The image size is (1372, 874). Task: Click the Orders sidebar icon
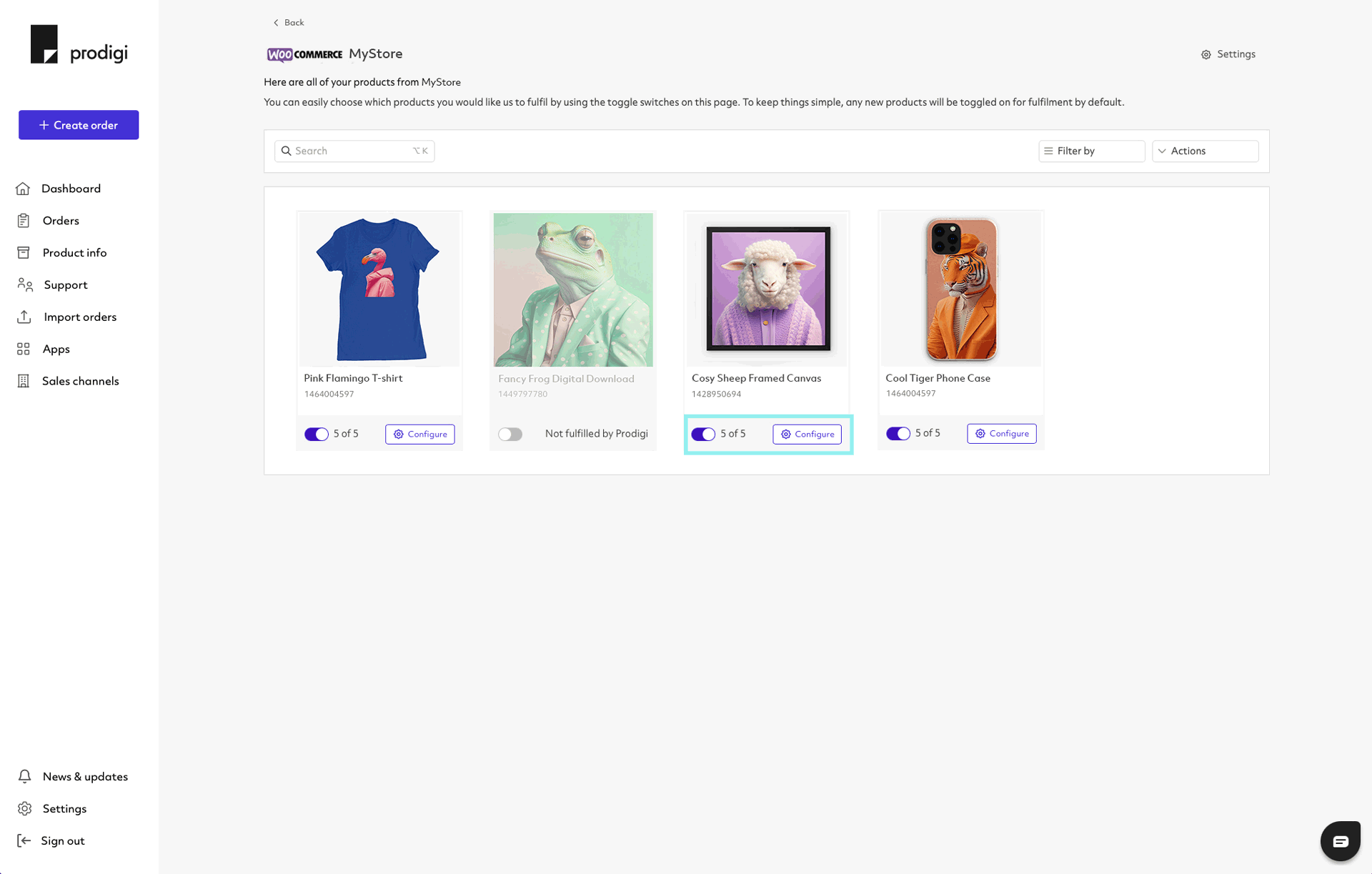click(23, 220)
